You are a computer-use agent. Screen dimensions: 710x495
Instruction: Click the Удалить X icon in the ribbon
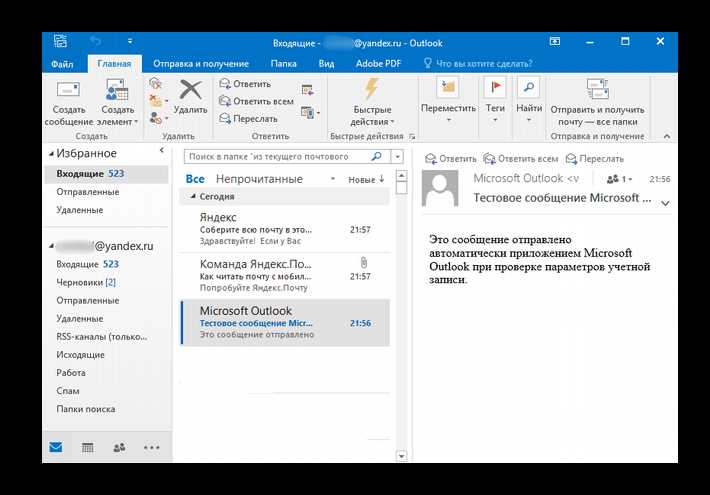coord(191,89)
